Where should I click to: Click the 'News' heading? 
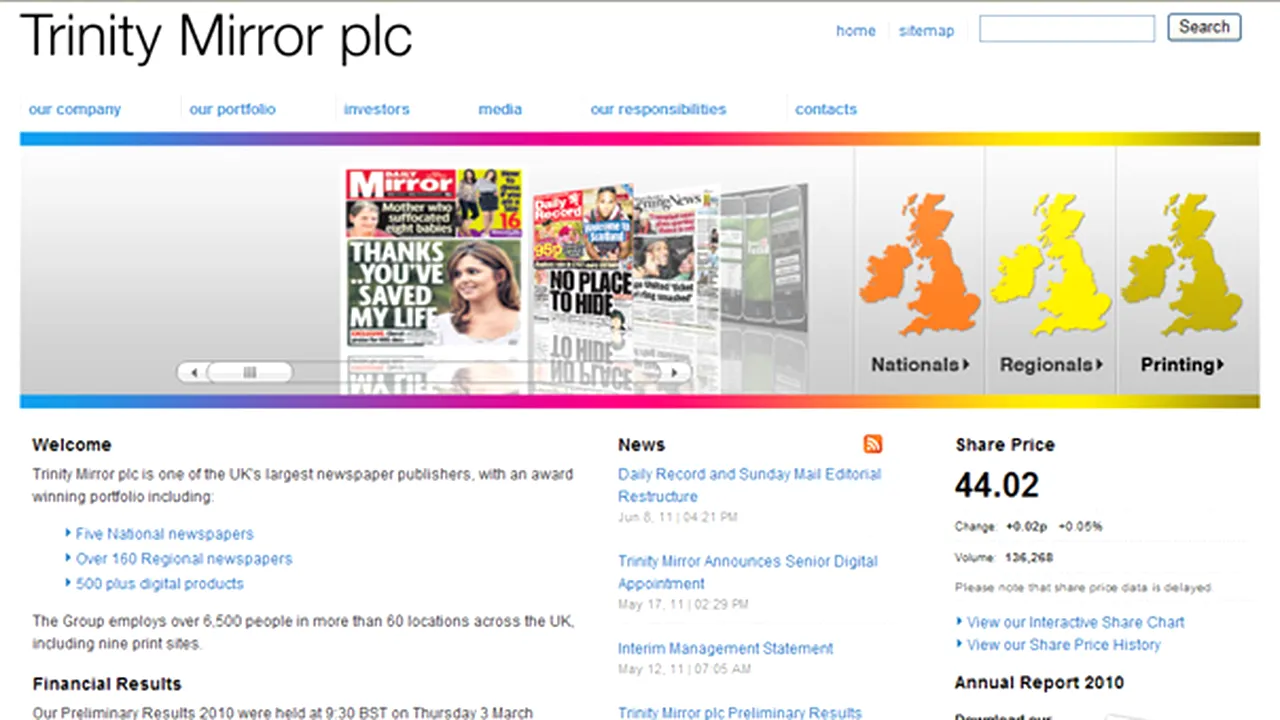(x=641, y=445)
